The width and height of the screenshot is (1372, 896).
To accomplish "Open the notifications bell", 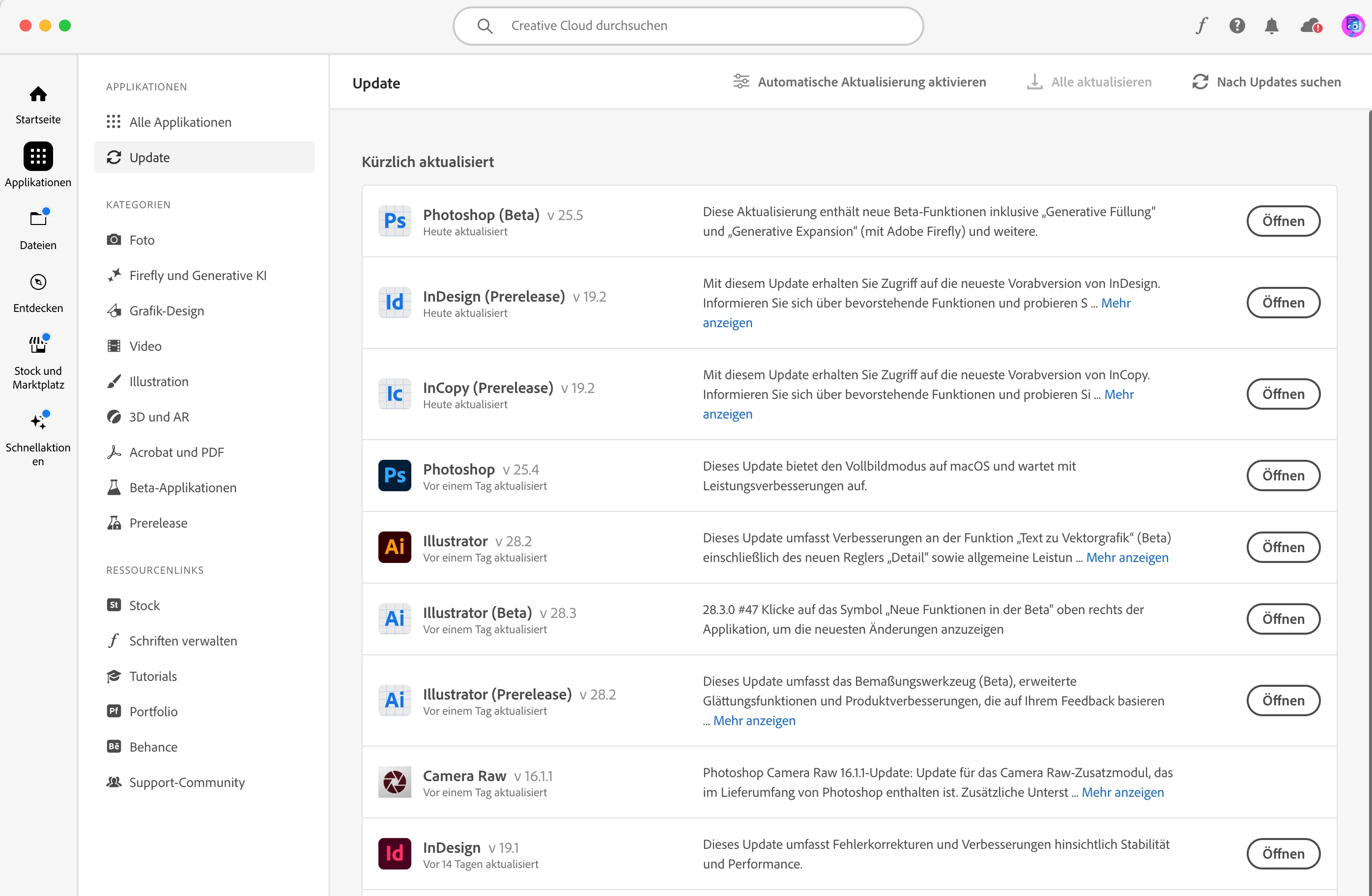I will click(x=1272, y=26).
